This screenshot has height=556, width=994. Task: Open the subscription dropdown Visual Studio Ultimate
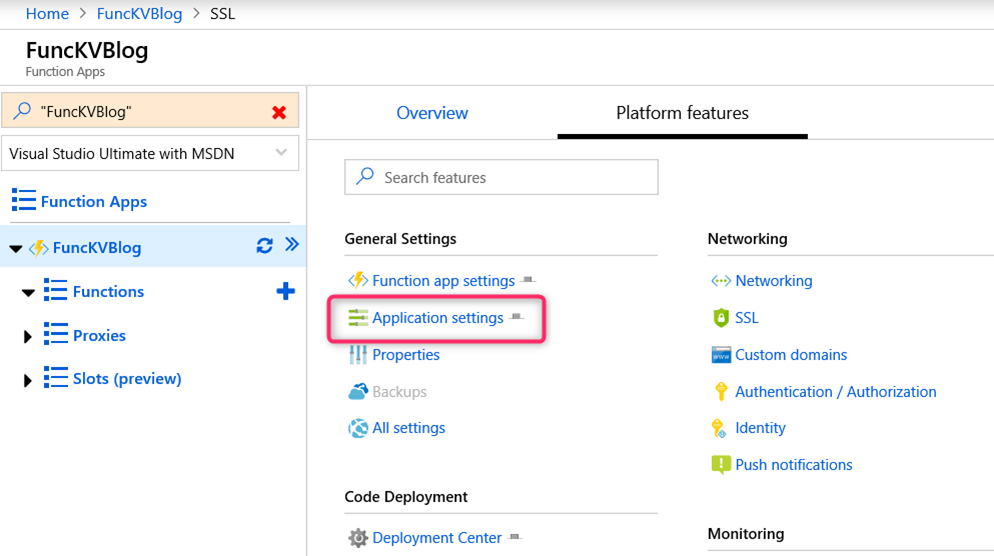point(150,153)
